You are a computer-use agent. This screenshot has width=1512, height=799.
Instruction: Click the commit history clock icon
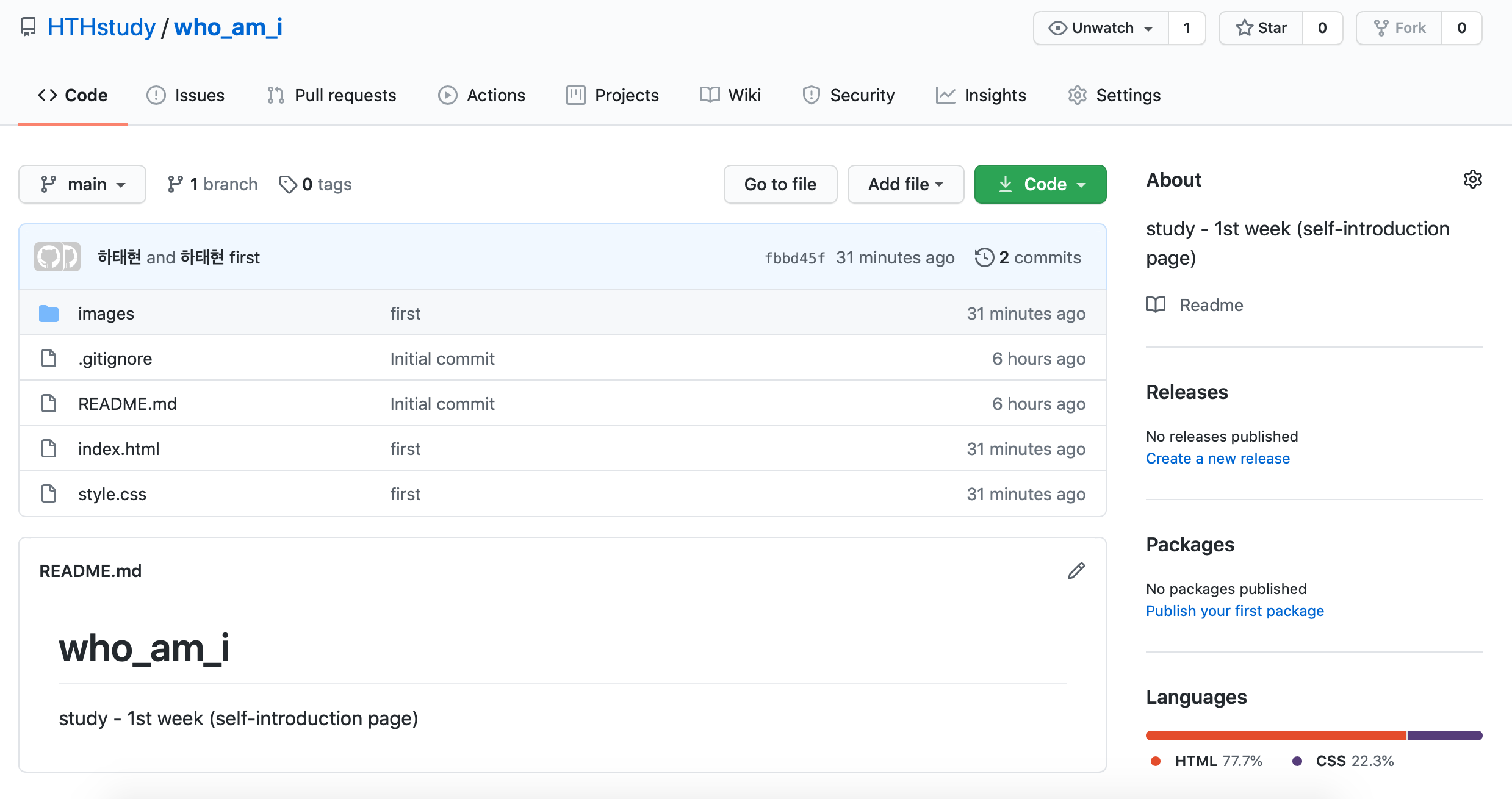(x=984, y=257)
